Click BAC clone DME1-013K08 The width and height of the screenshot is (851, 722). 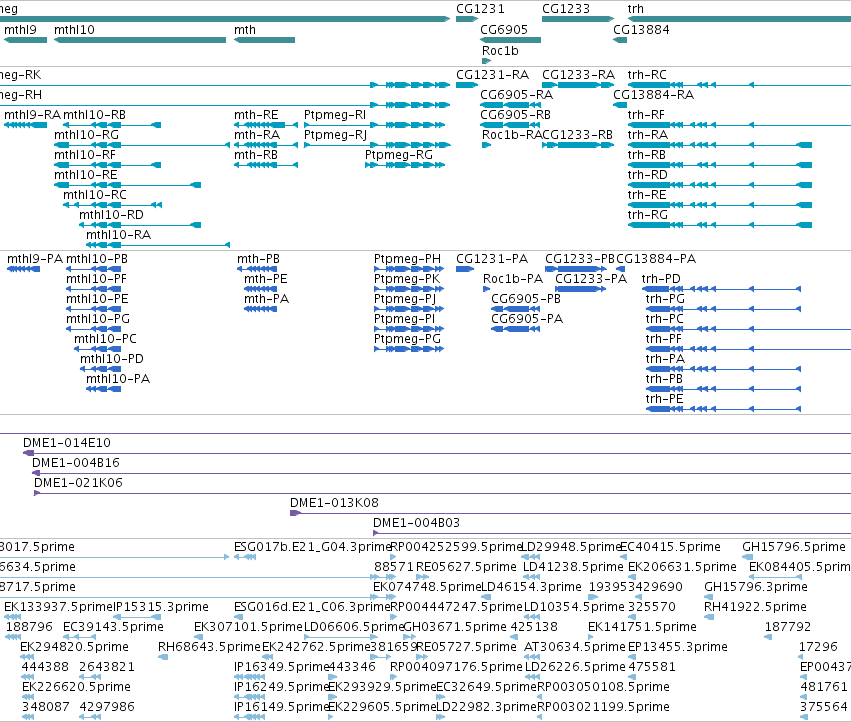tap(334, 503)
